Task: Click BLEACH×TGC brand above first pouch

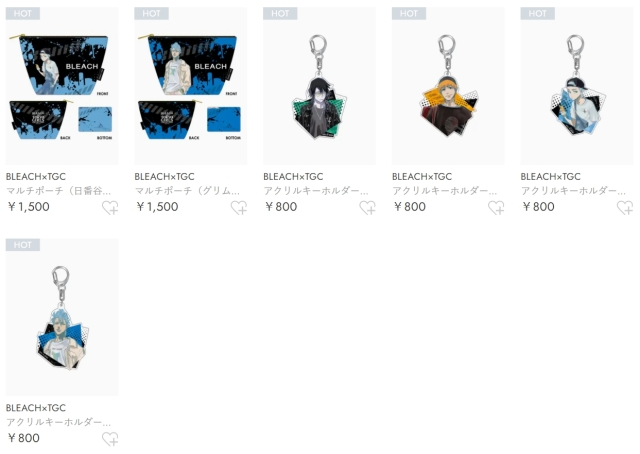Action: [36, 177]
